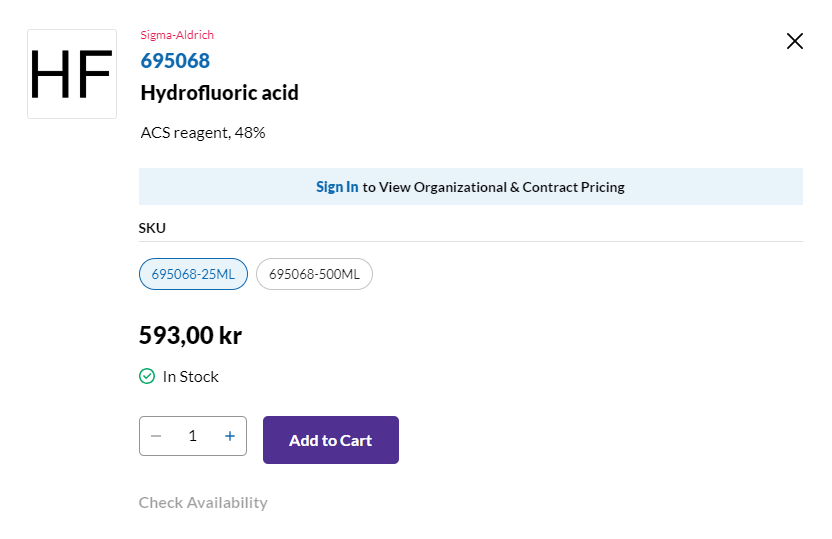This screenshot has width=832, height=539.
Task: Click the ACS reagent, 48% description
Action: (x=203, y=132)
